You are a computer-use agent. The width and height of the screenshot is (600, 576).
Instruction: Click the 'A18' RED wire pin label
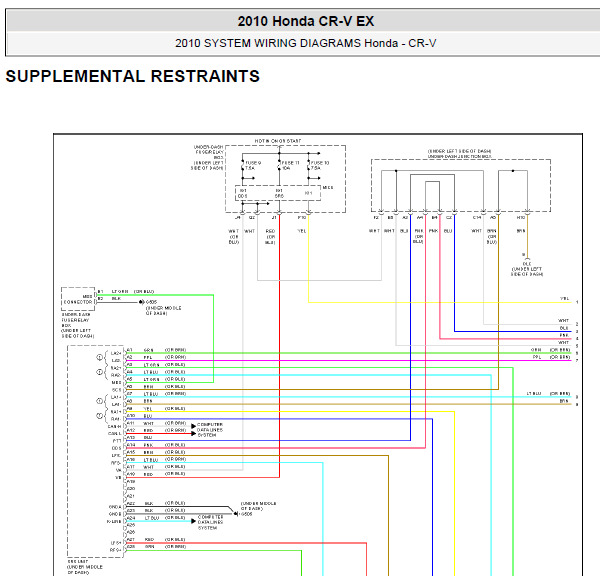click(x=131, y=474)
